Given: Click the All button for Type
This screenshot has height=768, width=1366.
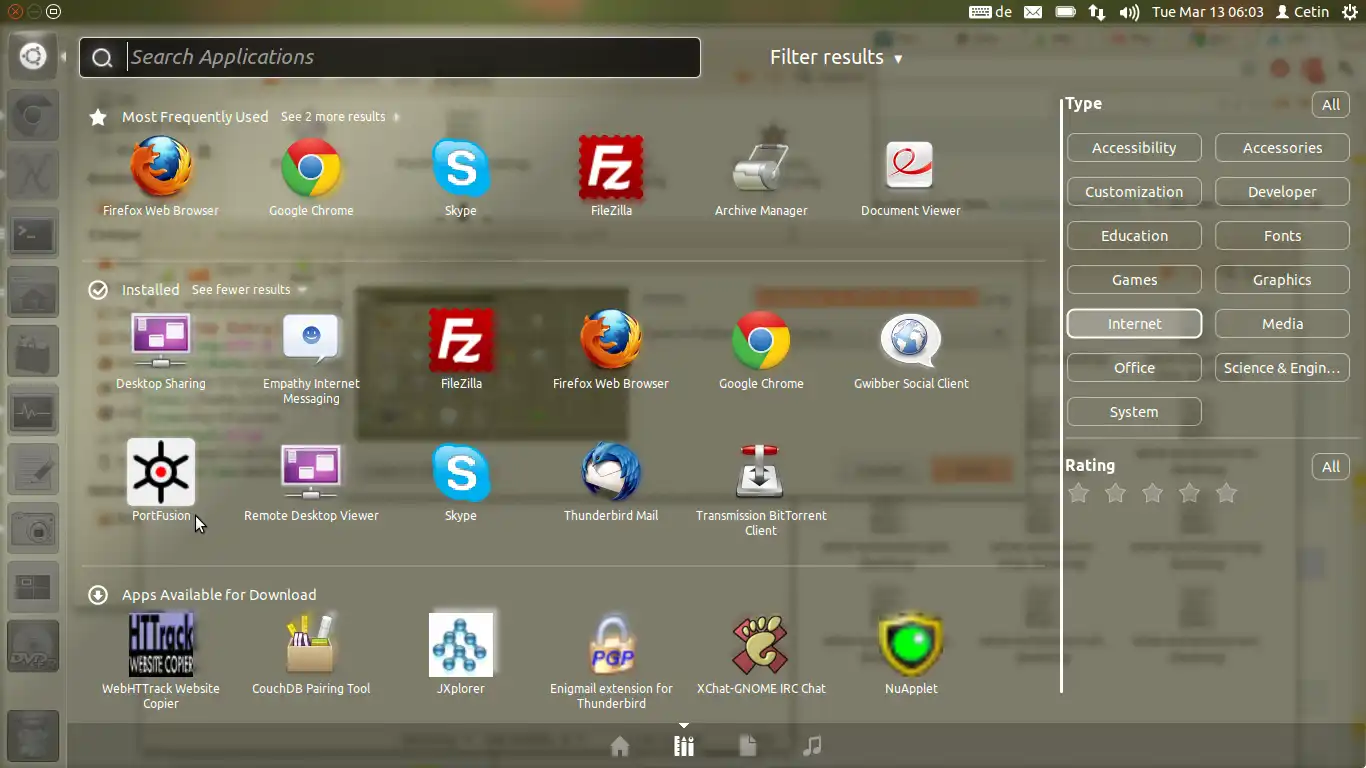Looking at the screenshot, I should coord(1331,105).
